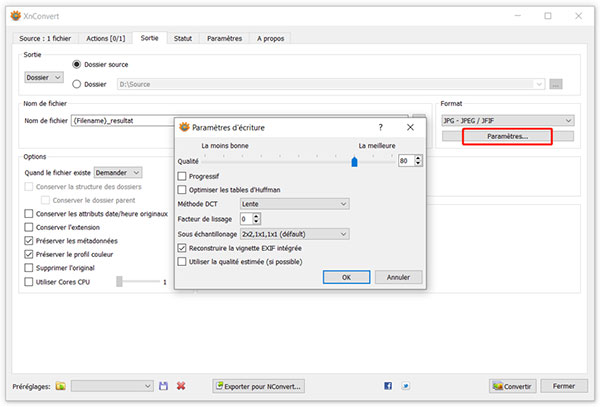
Task: Switch to Source : 1 fichier tab
Action: pyautogui.click(x=45, y=38)
